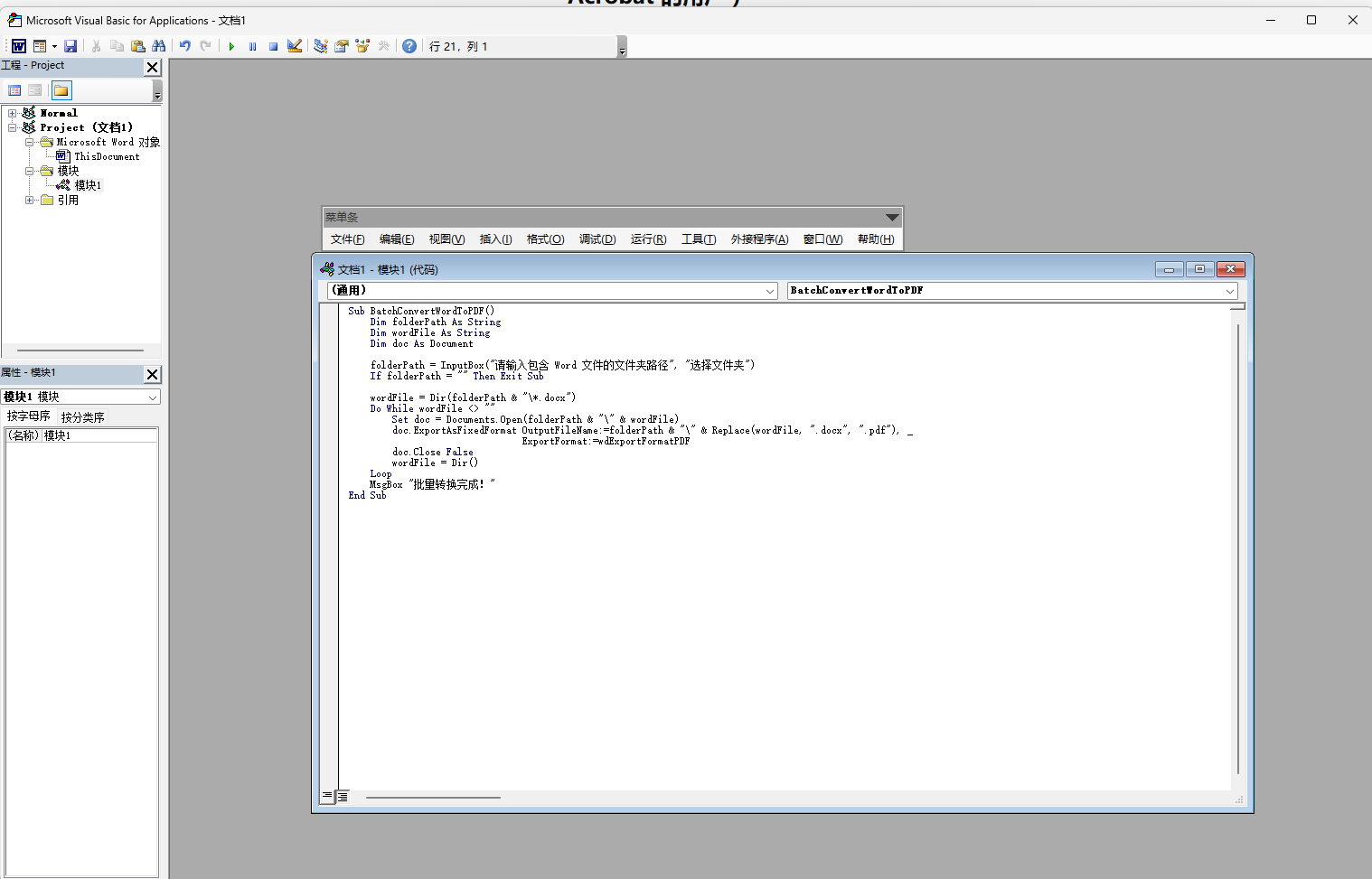Screen dimensions: 1372x879
Task: Open the insert object dropdown arrow
Action: 54,46
